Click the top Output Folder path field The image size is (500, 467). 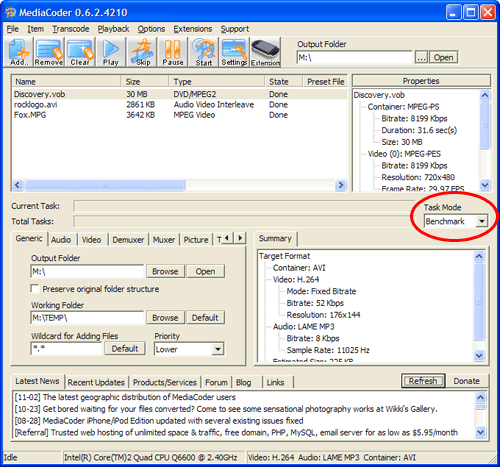pos(354,57)
